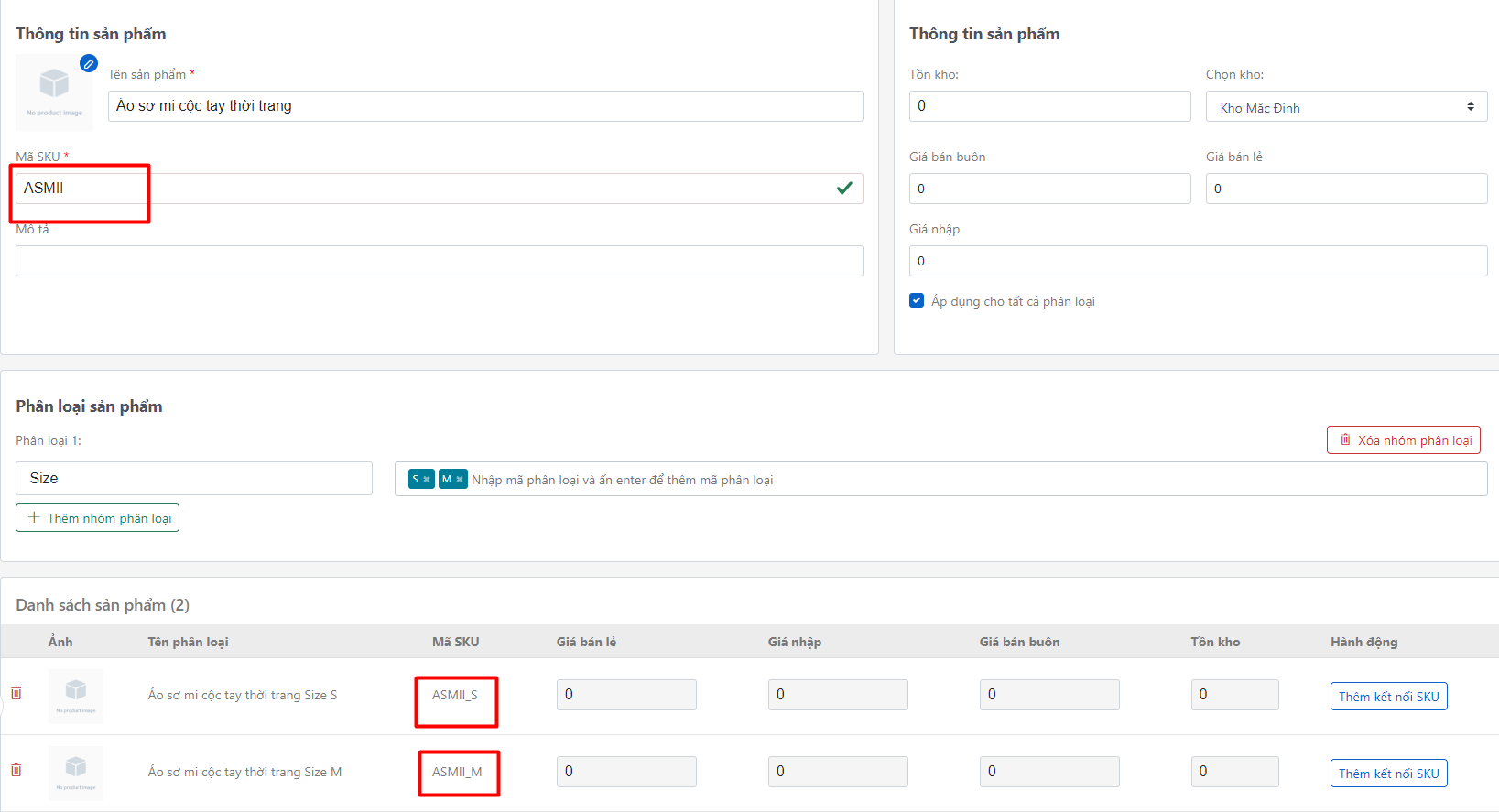Delete the Size M variant row
Image resolution: width=1499 pixels, height=812 pixels.
[x=16, y=770]
